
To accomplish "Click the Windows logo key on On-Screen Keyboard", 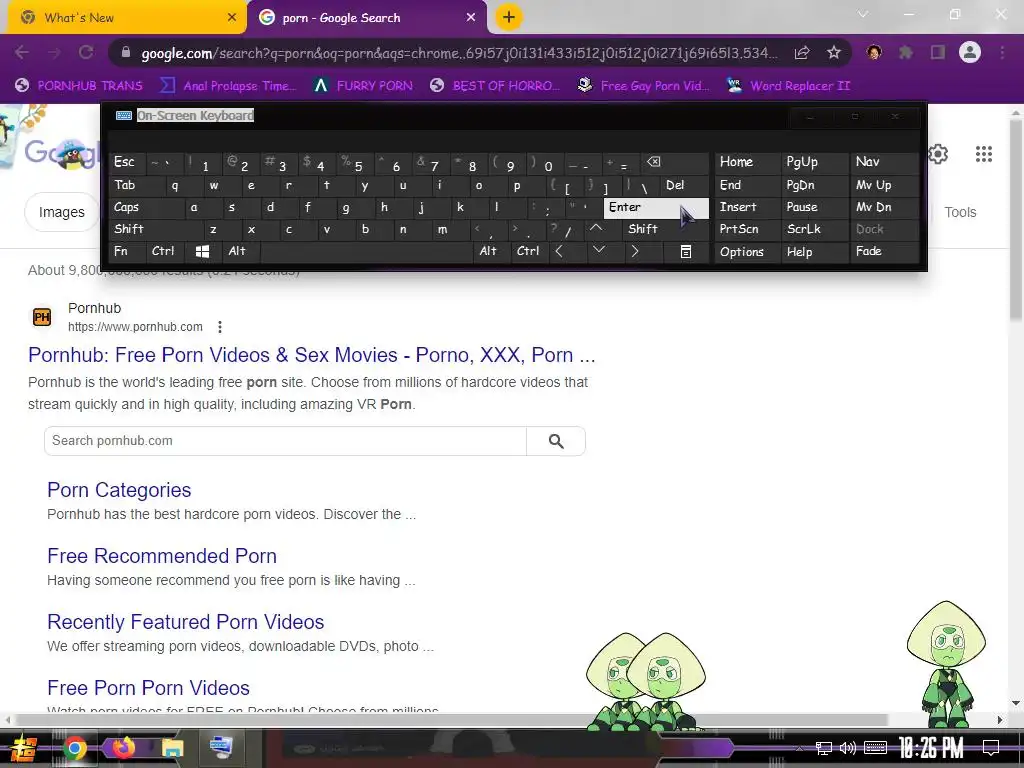I will [x=202, y=251].
